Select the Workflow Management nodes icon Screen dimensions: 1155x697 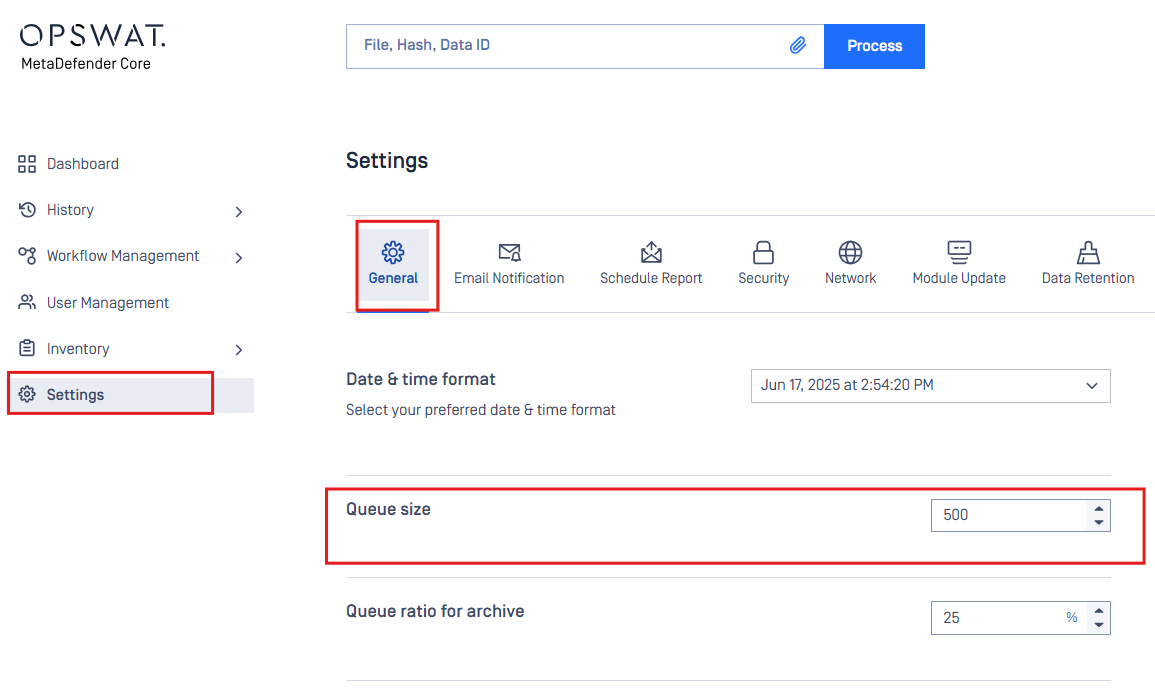pyautogui.click(x=27, y=256)
